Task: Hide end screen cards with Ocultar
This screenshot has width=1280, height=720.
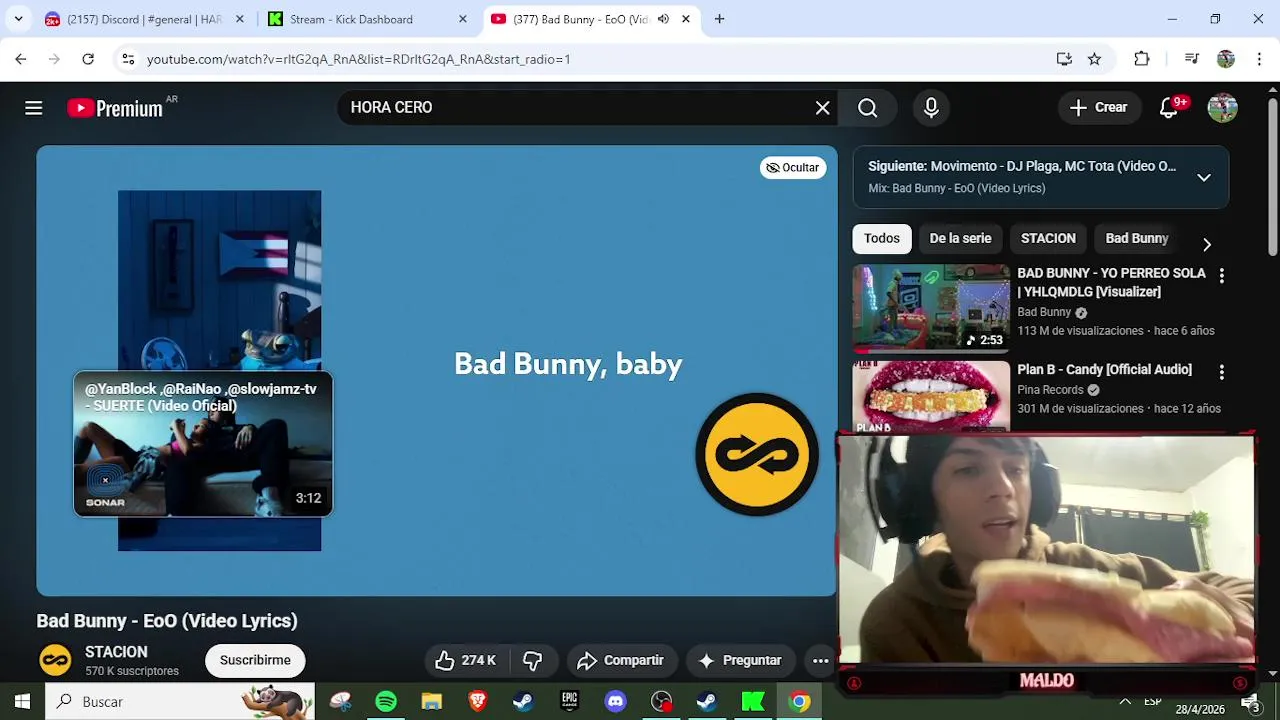Action: point(792,167)
